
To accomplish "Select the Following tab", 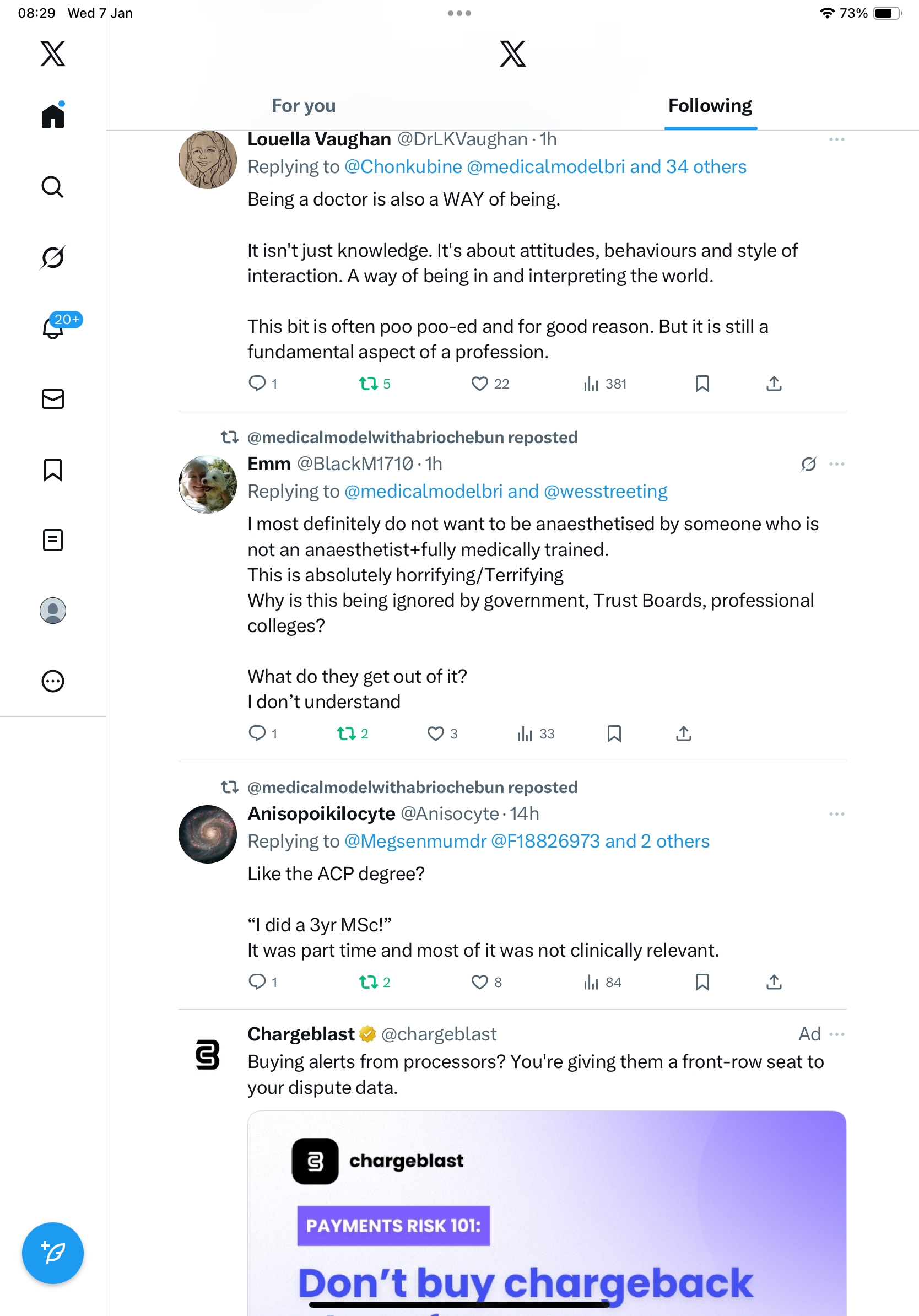I will [x=710, y=105].
